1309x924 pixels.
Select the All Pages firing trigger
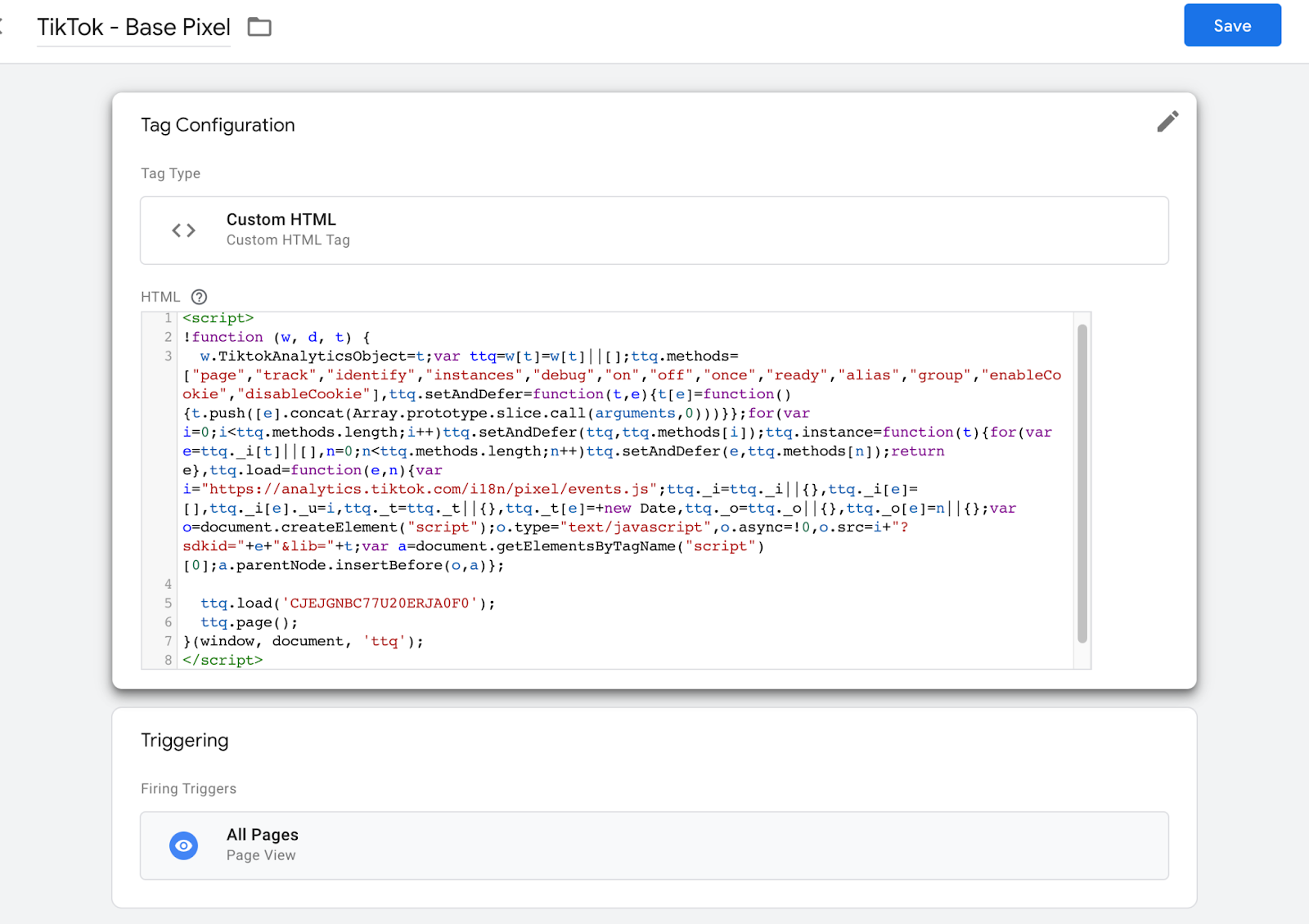[x=654, y=846]
